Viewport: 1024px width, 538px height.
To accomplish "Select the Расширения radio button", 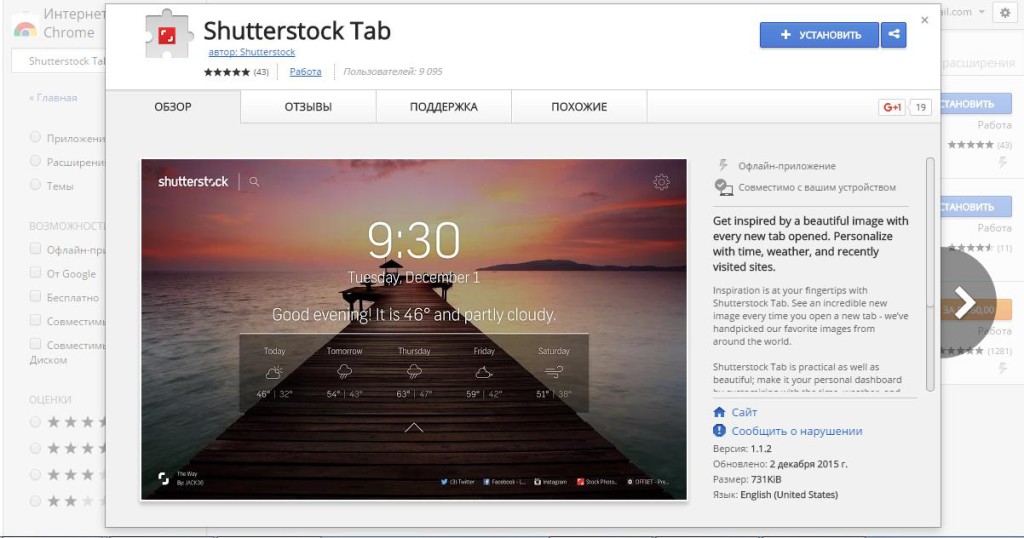I will pos(35,161).
